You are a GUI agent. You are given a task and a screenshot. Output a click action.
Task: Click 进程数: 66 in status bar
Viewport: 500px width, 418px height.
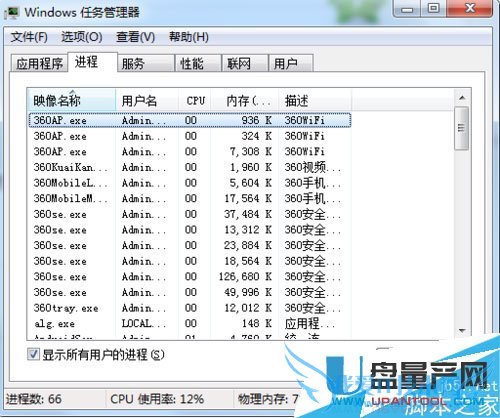[33, 399]
